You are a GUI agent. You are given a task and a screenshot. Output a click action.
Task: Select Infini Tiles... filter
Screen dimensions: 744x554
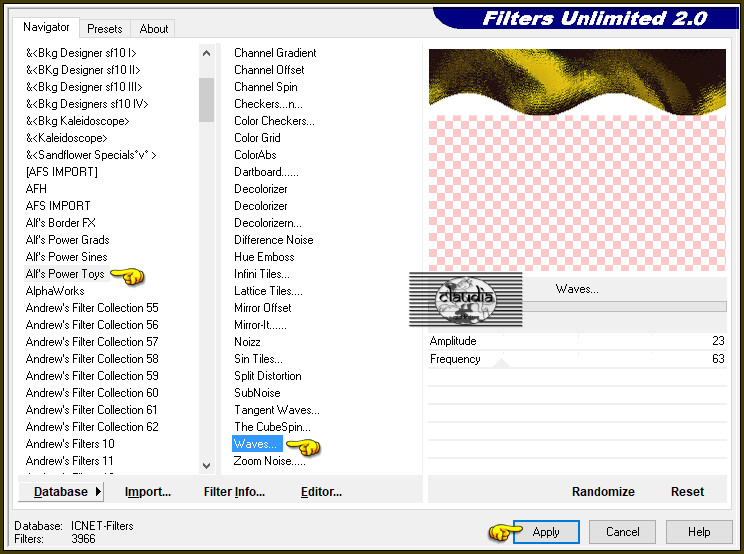(261, 274)
